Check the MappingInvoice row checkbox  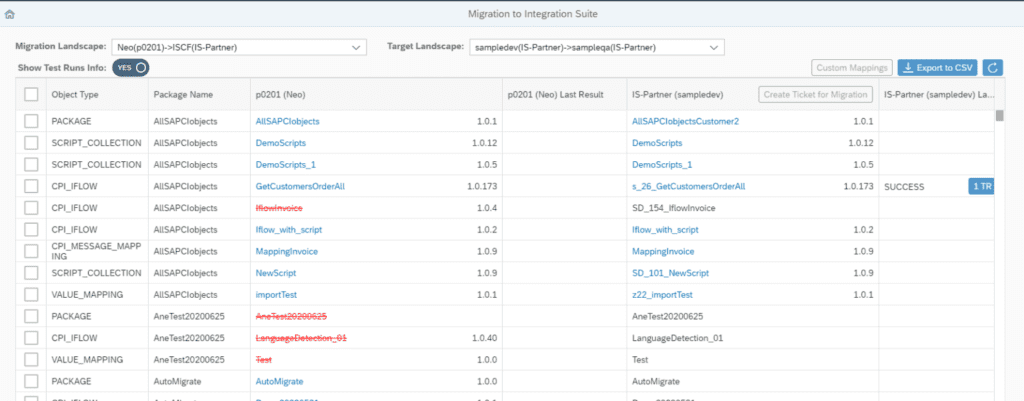pyautogui.click(x=31, y=251)
